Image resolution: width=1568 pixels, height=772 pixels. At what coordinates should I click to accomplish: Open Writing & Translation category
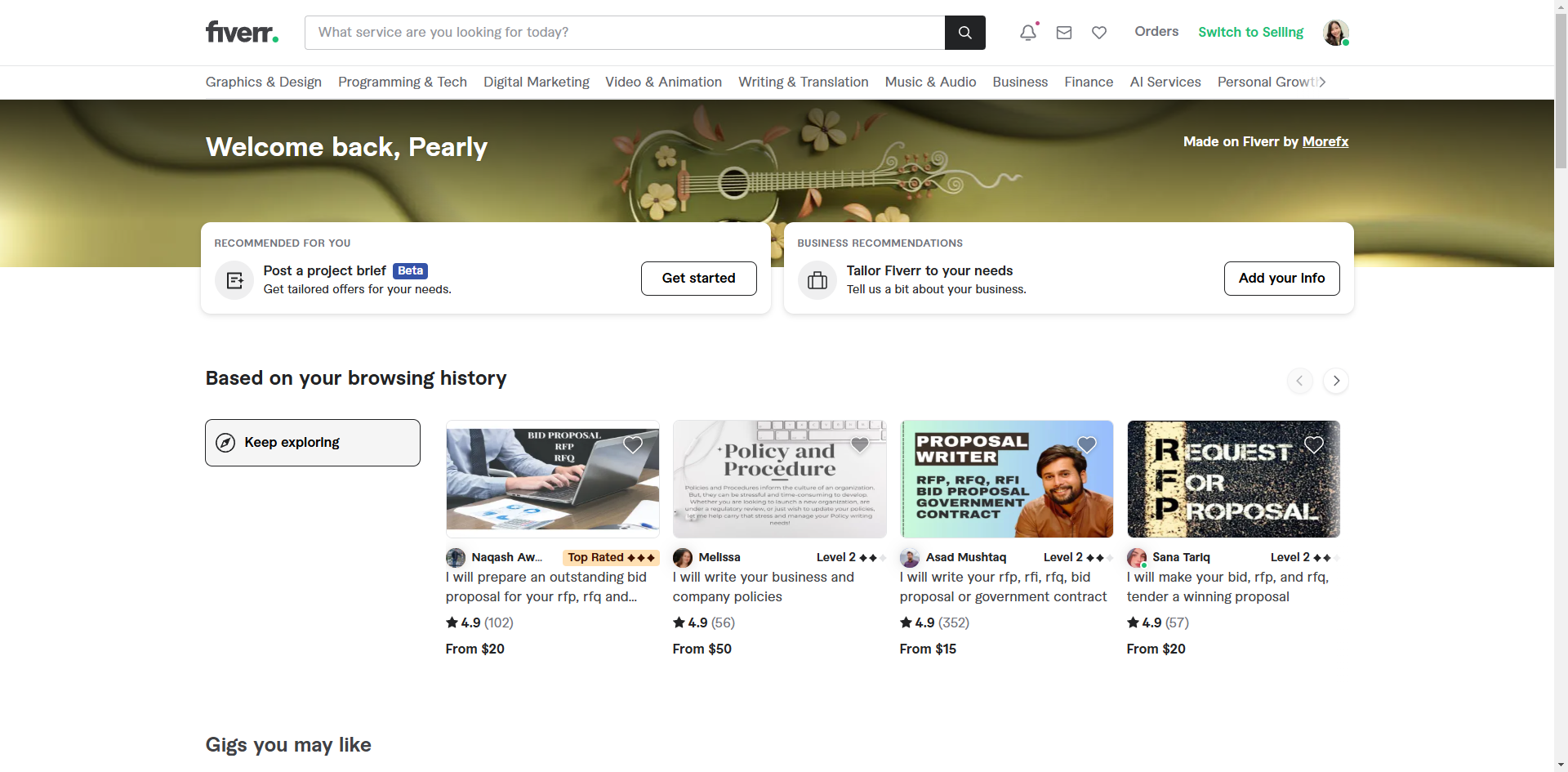[x=804, y=82]
